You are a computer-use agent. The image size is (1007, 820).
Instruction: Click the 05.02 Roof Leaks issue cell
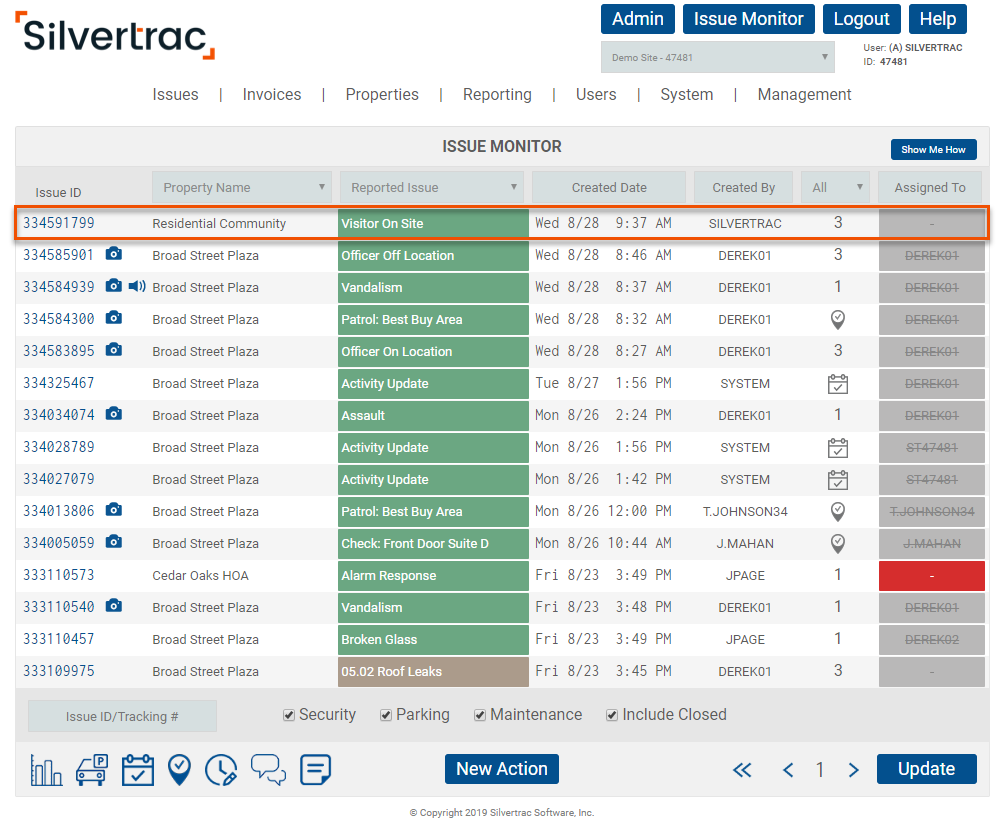point(433,672)
